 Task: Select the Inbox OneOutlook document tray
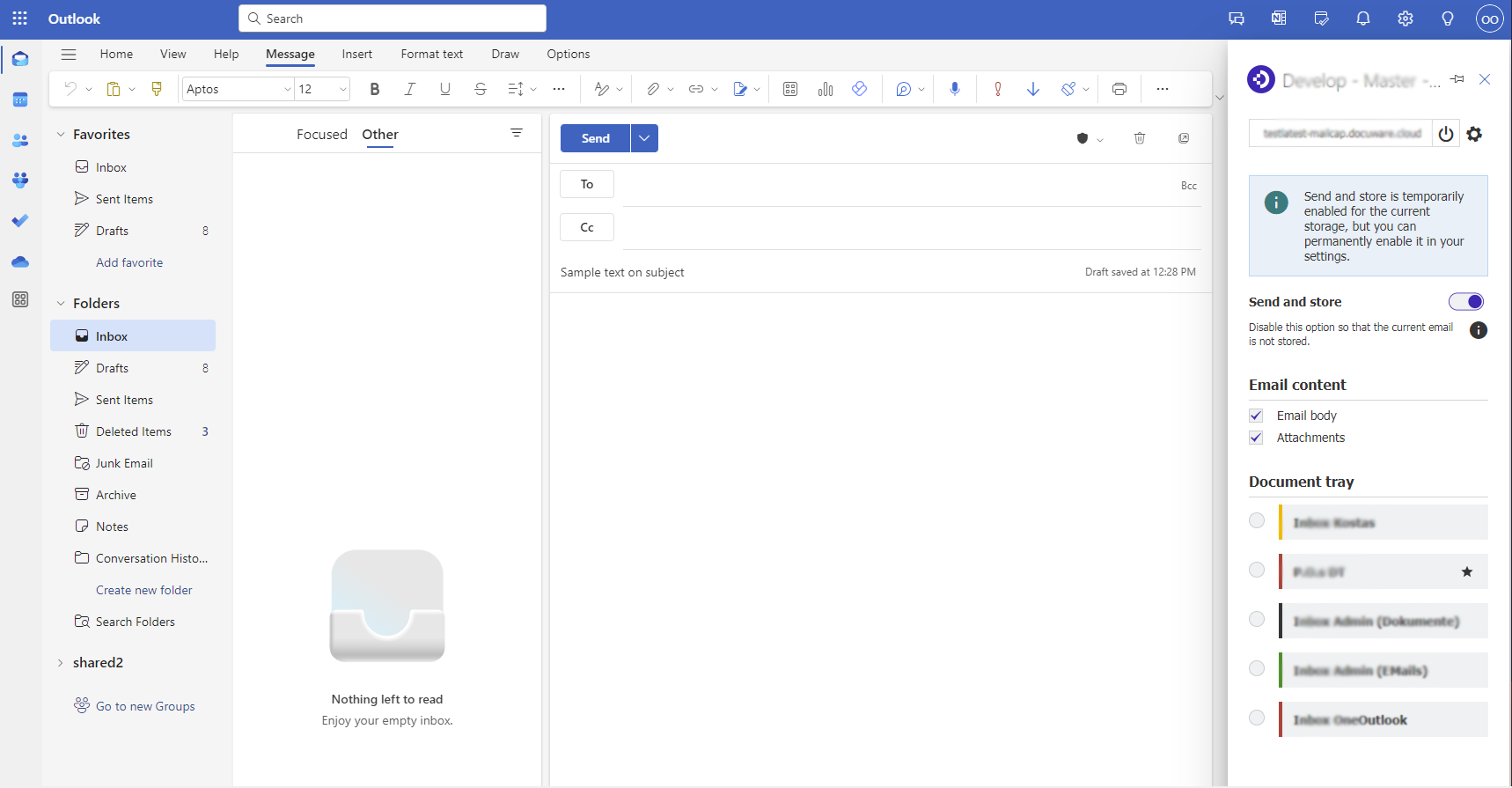[1257, 718]
